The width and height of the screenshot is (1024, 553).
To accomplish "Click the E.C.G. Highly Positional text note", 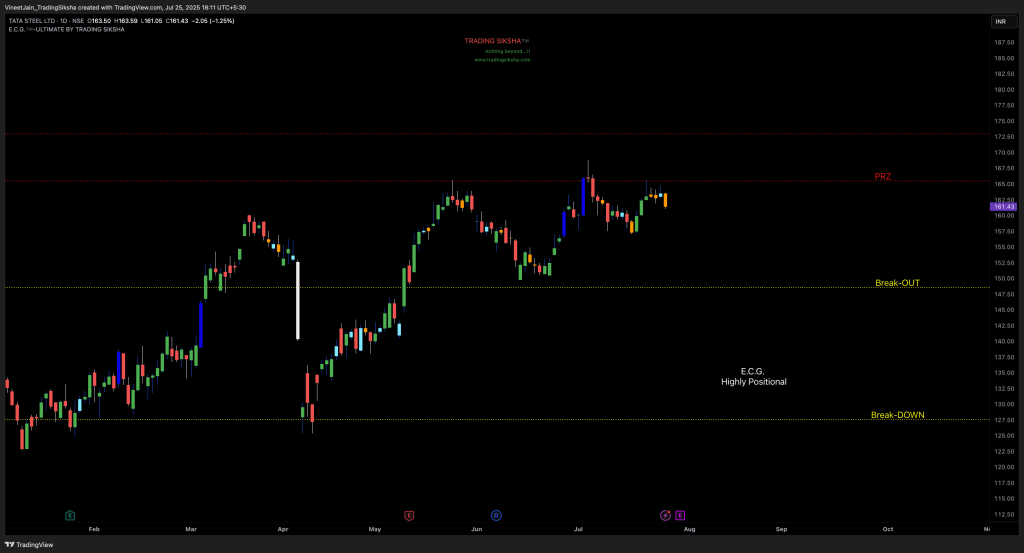I will [753, 376].
